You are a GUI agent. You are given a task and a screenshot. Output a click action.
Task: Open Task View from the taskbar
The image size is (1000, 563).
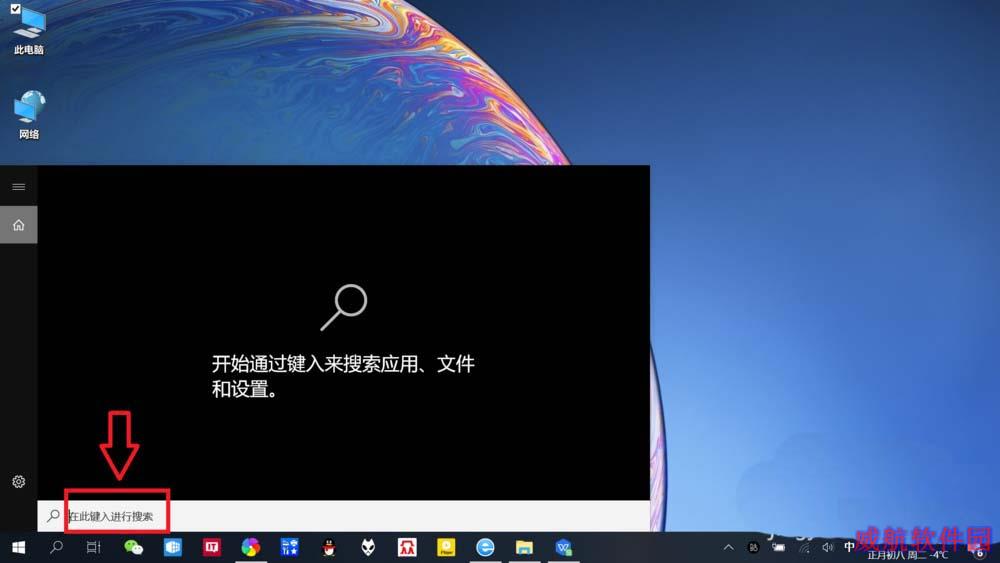point(94,547)
